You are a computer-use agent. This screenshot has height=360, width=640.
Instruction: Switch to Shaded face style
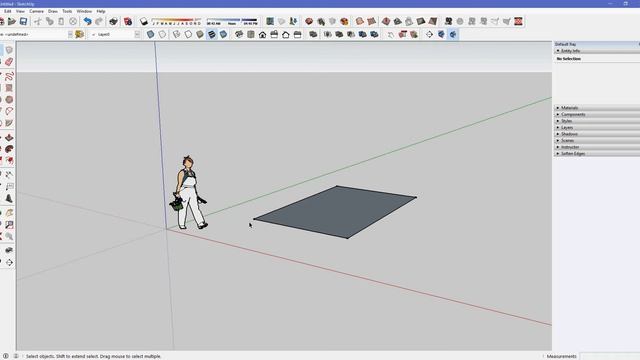click(200, 34)
